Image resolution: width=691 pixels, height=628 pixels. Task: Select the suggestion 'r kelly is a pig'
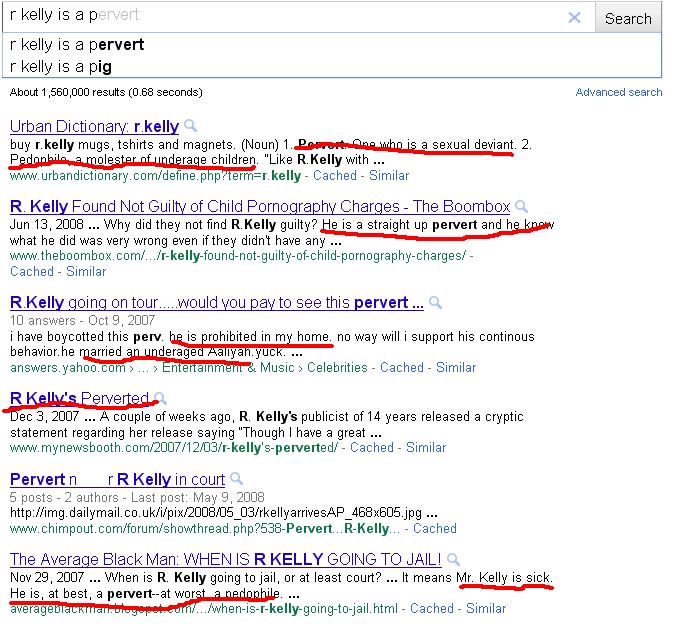coord(331,67)
